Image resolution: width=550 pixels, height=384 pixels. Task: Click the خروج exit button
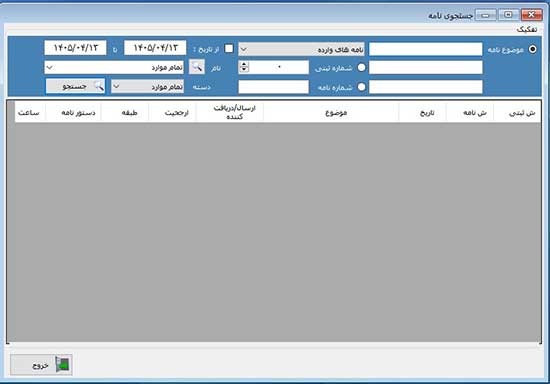(x=41, y=365)
